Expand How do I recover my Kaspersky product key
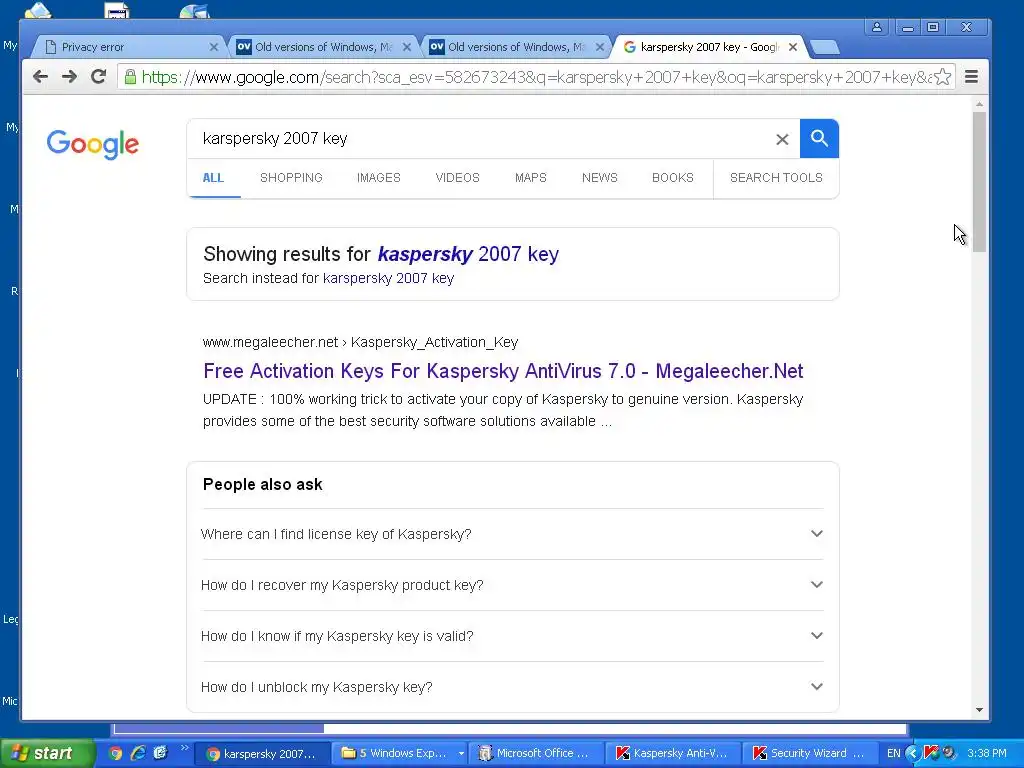This screenshot has width=1024, height=768. 513,584
